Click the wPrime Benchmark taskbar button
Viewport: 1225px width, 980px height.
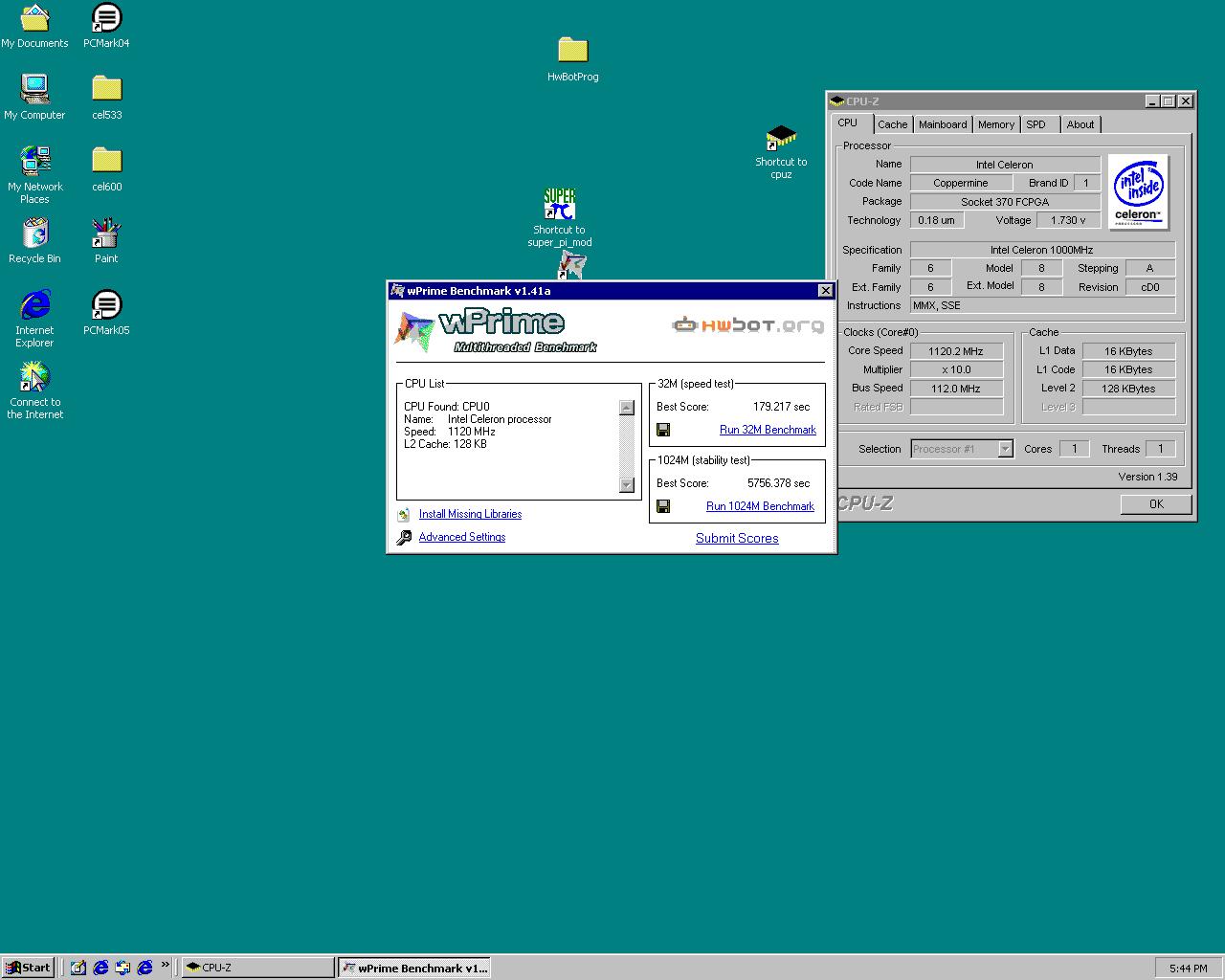click(414, 968)
